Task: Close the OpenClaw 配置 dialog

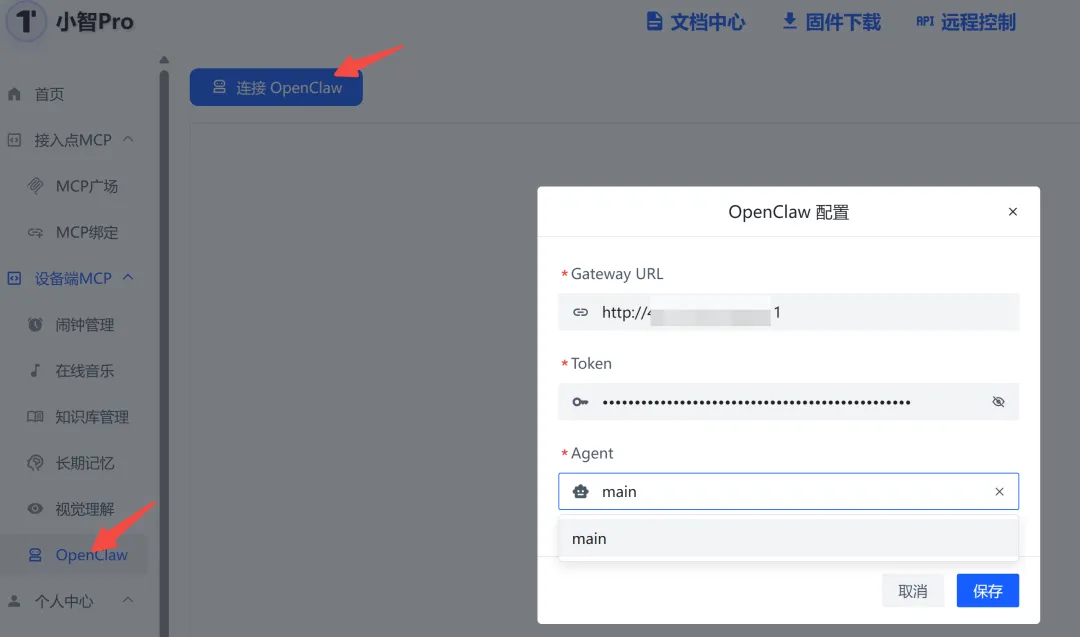Action: click(x=1012, y=211)
